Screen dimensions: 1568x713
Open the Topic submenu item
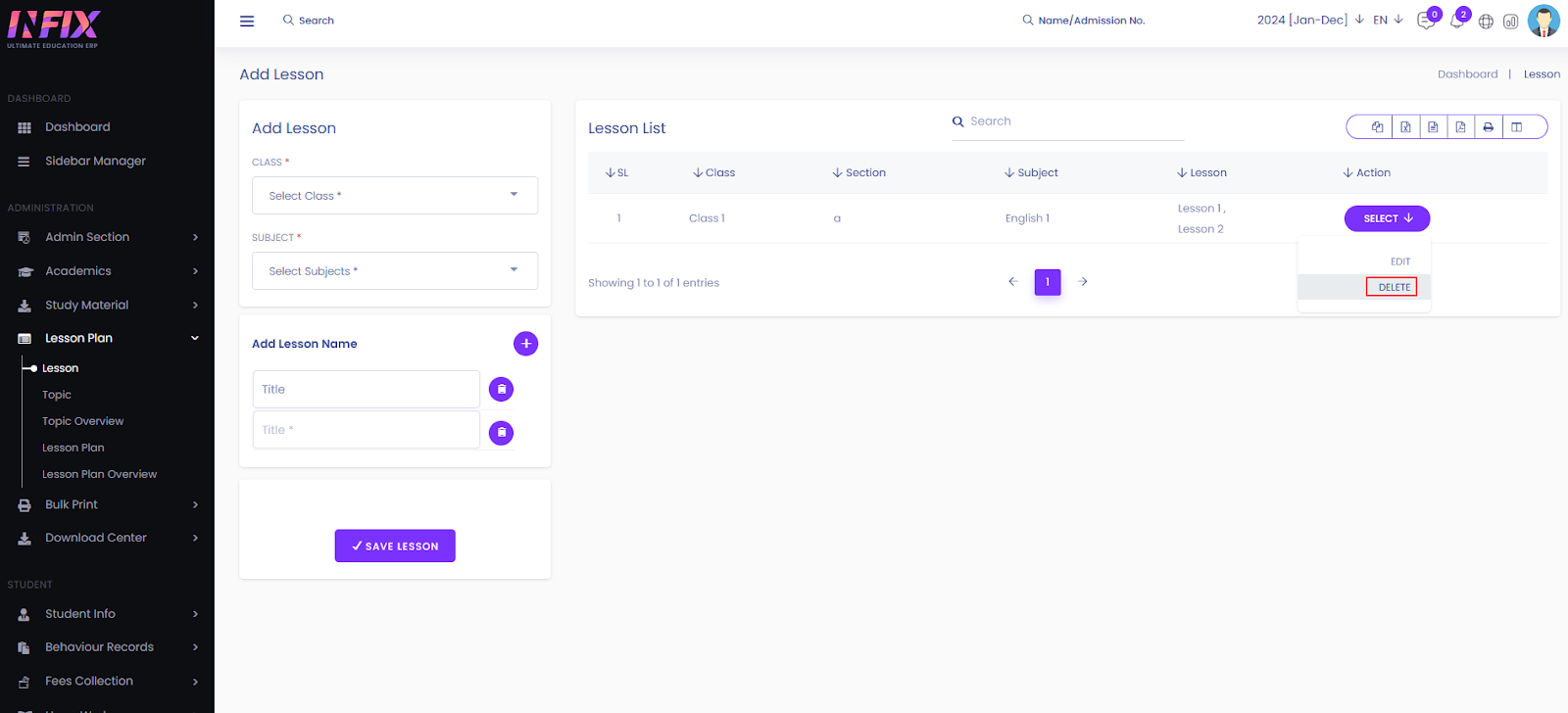(x=57, y=395)
